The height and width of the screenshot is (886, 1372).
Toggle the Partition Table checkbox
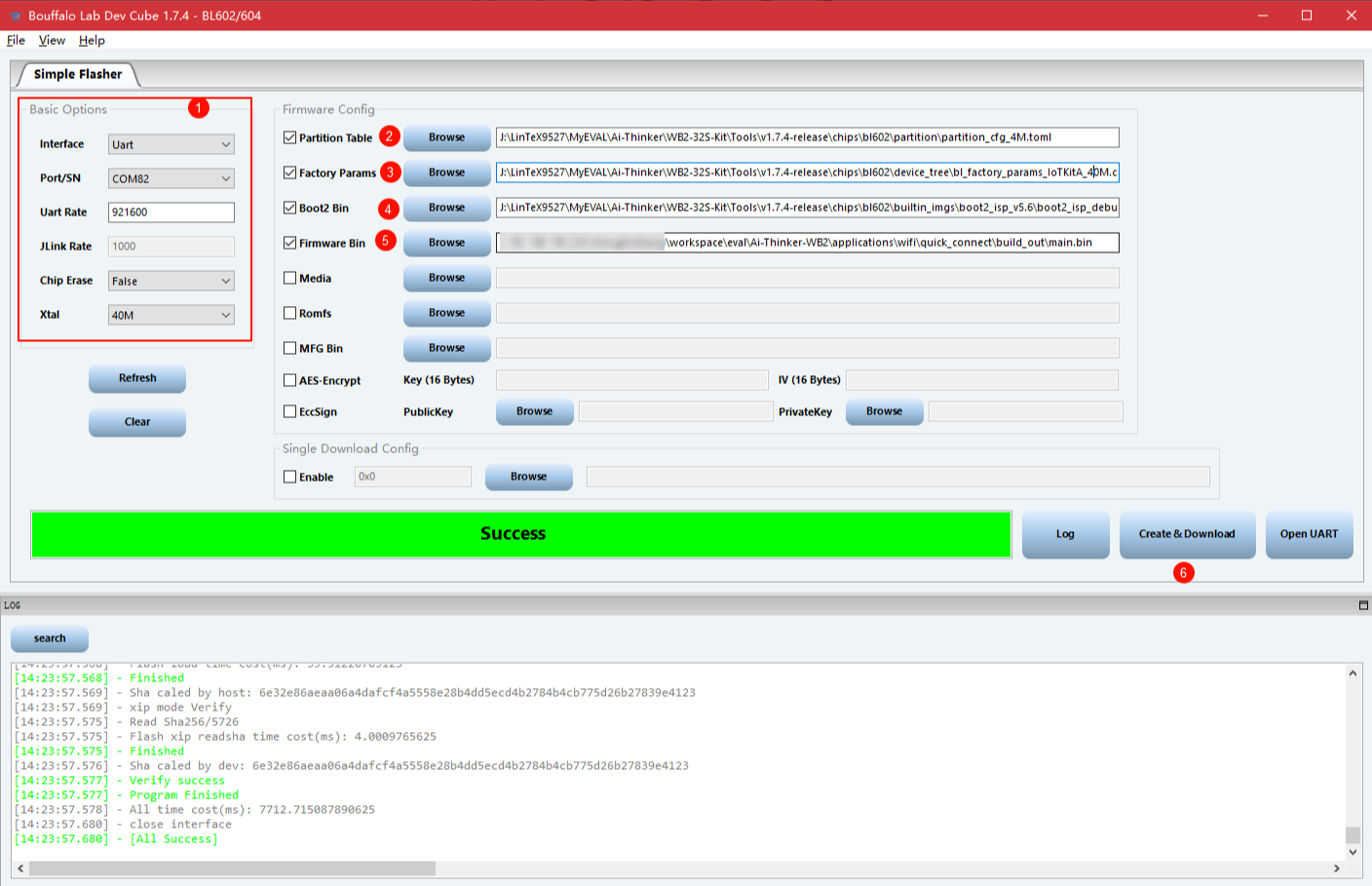(289, 137)
